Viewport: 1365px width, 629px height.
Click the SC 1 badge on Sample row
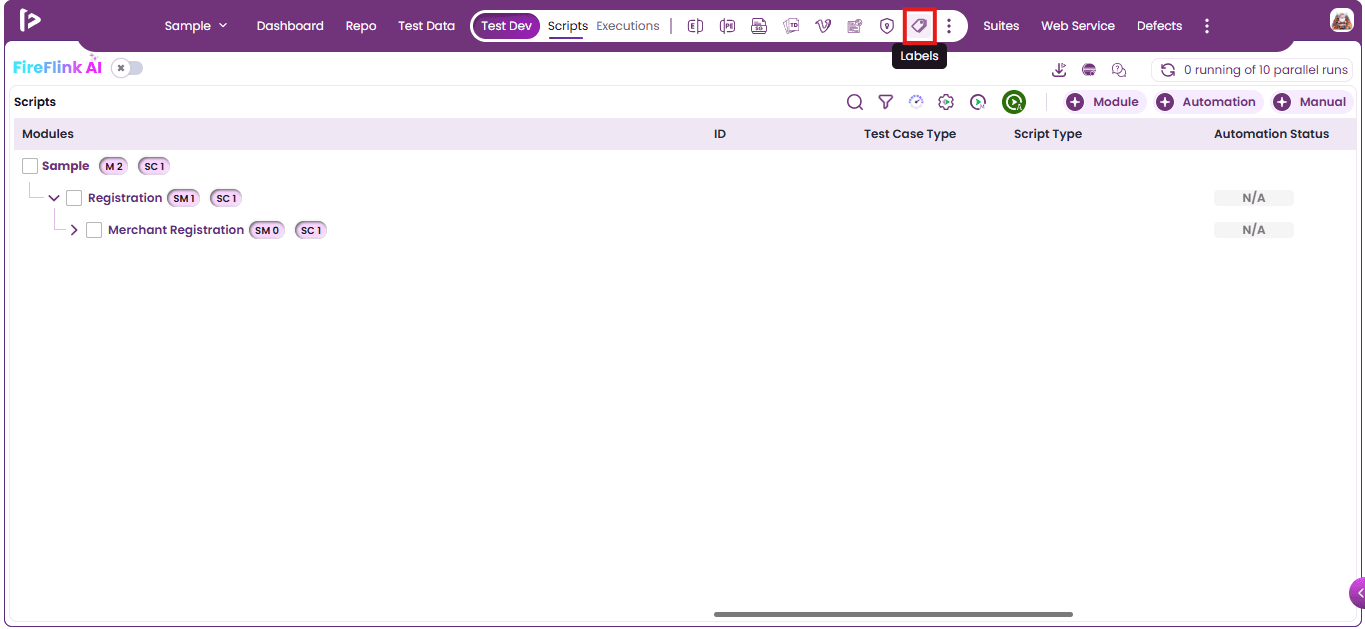[154, 166]
